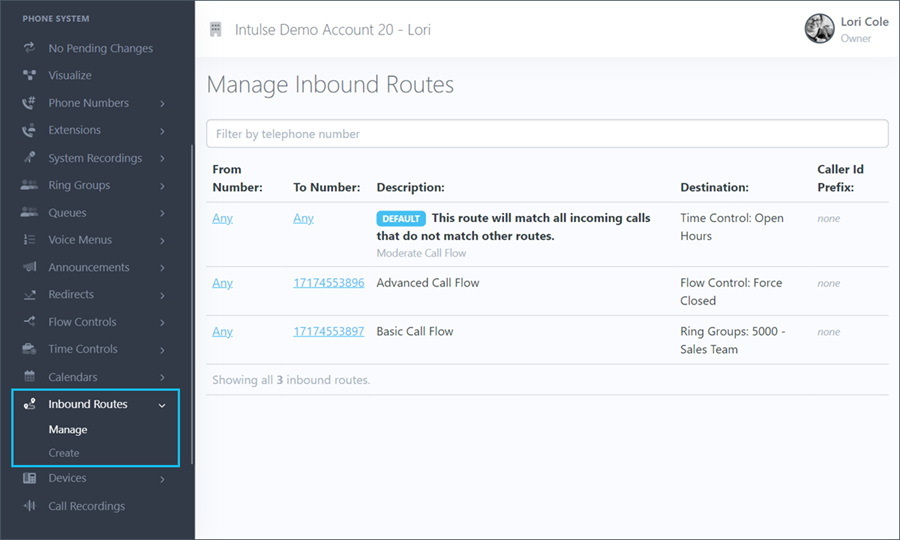Expand the Phone Numbers chevron

(162, 104)
